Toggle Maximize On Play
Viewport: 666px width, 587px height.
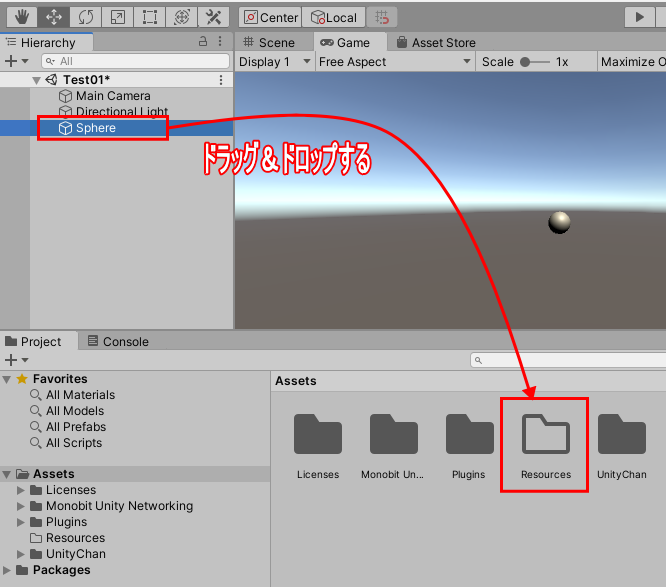coord(633,62)
